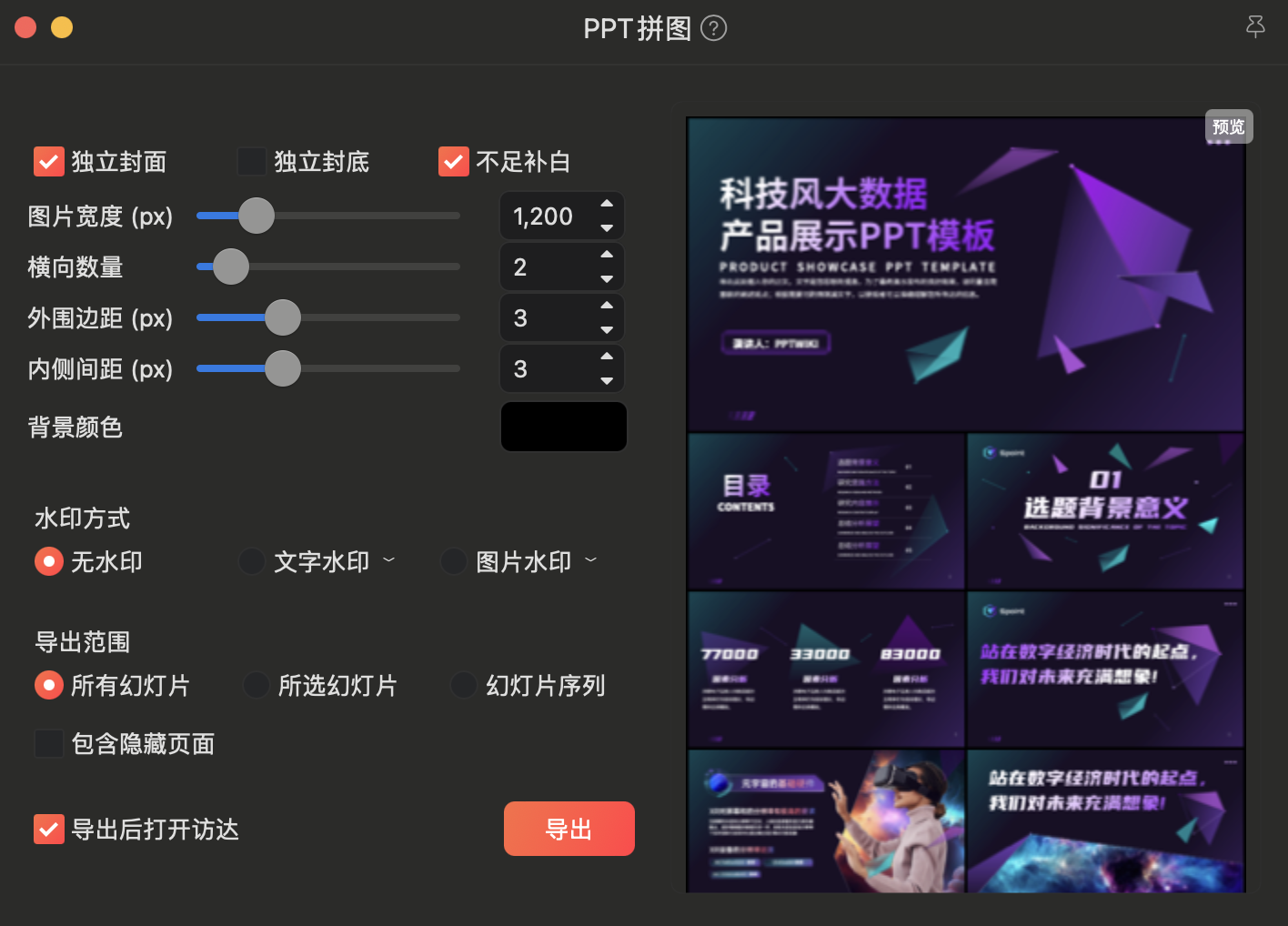Click the 图片宽度 slider handle
Image resolution: width=1288 pixels, height=926 pixels.
tap(257, 216)
